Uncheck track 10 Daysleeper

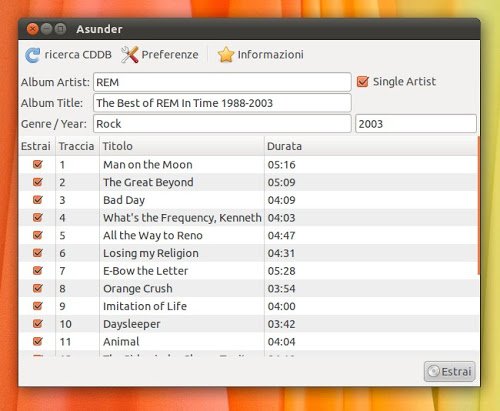click(x=38, y=323)
